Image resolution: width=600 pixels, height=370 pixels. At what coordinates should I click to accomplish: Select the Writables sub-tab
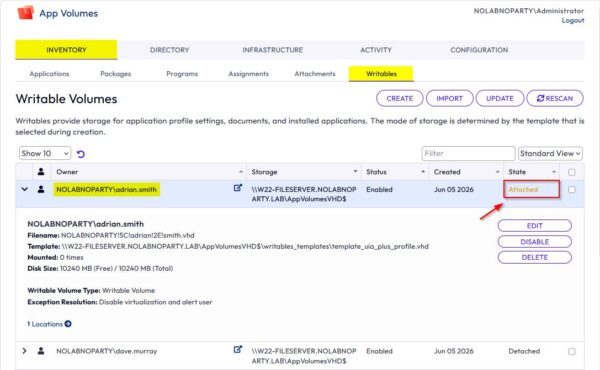[381, 73]
